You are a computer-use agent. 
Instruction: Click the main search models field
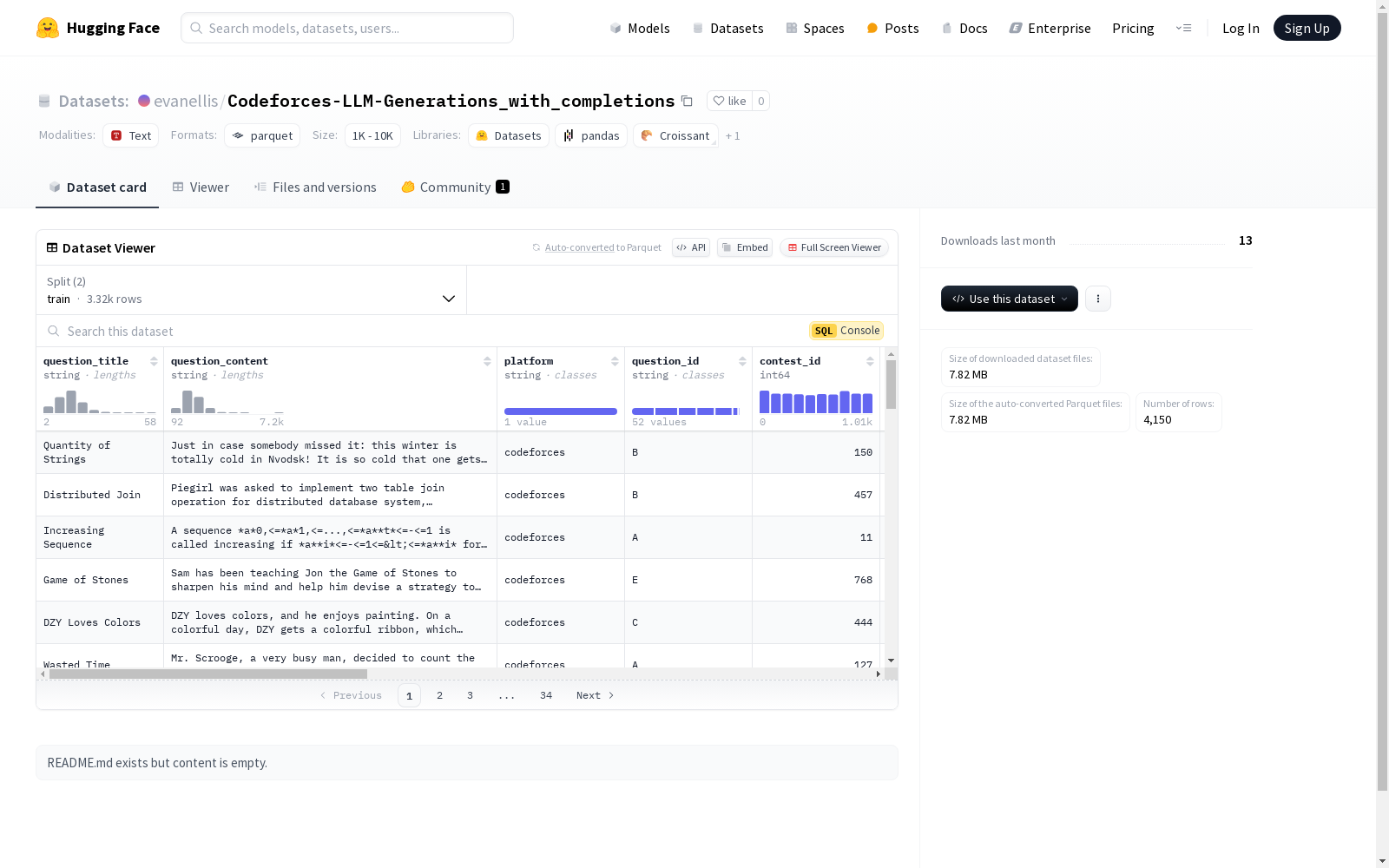coord(347,28)
